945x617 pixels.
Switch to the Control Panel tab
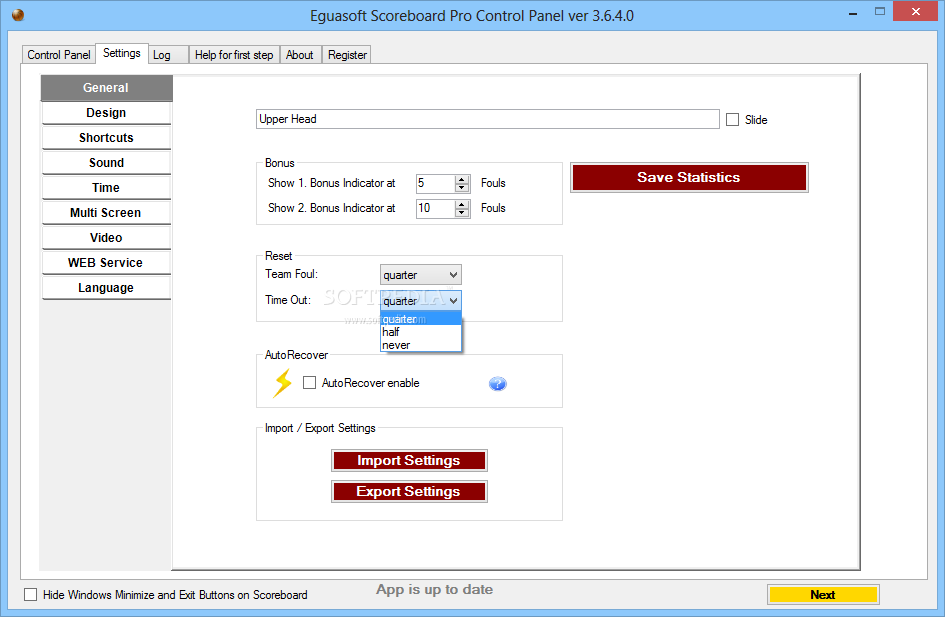[58, 55]
